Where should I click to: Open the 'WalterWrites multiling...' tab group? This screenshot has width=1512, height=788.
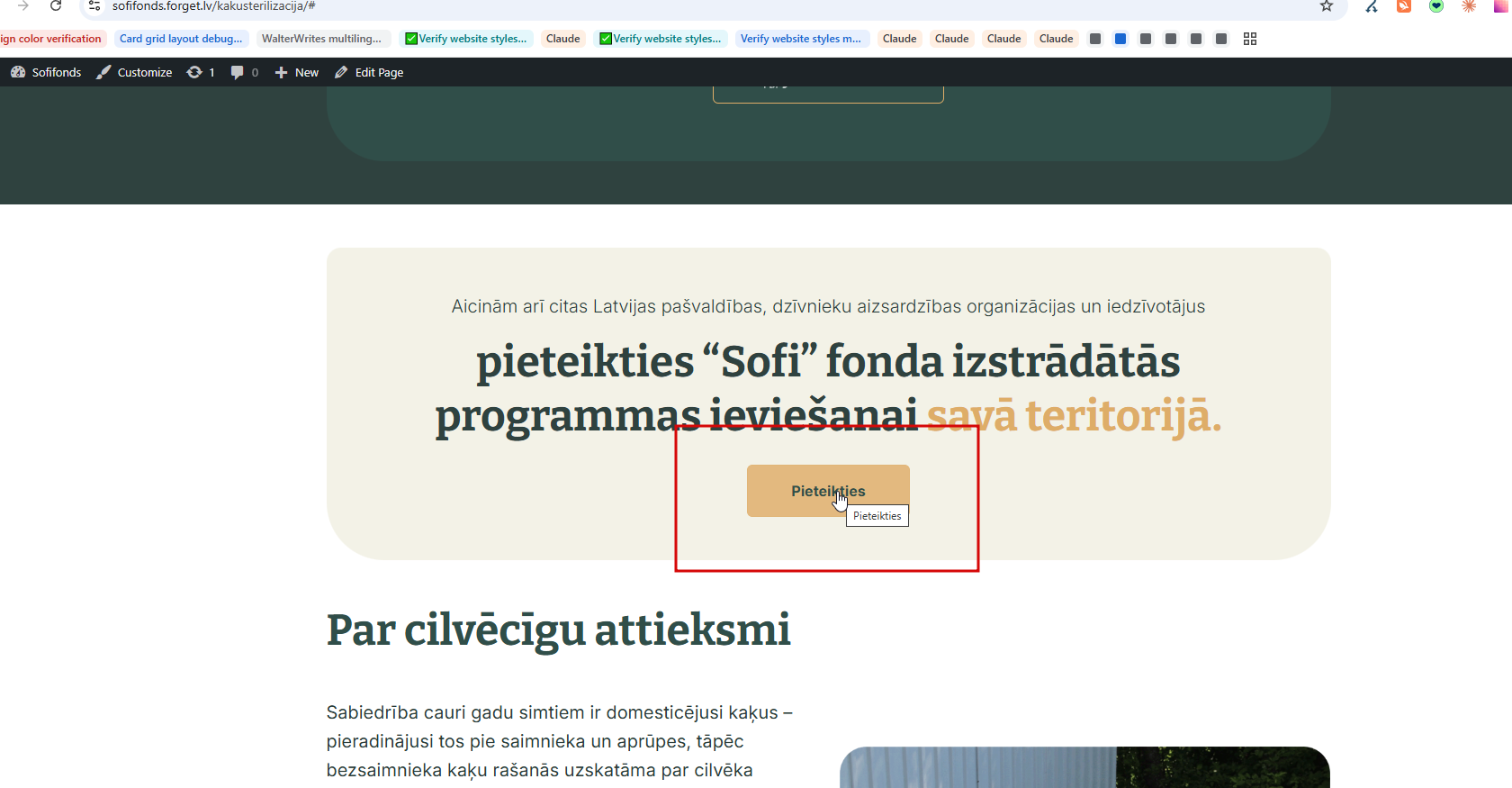pos(321,39)
